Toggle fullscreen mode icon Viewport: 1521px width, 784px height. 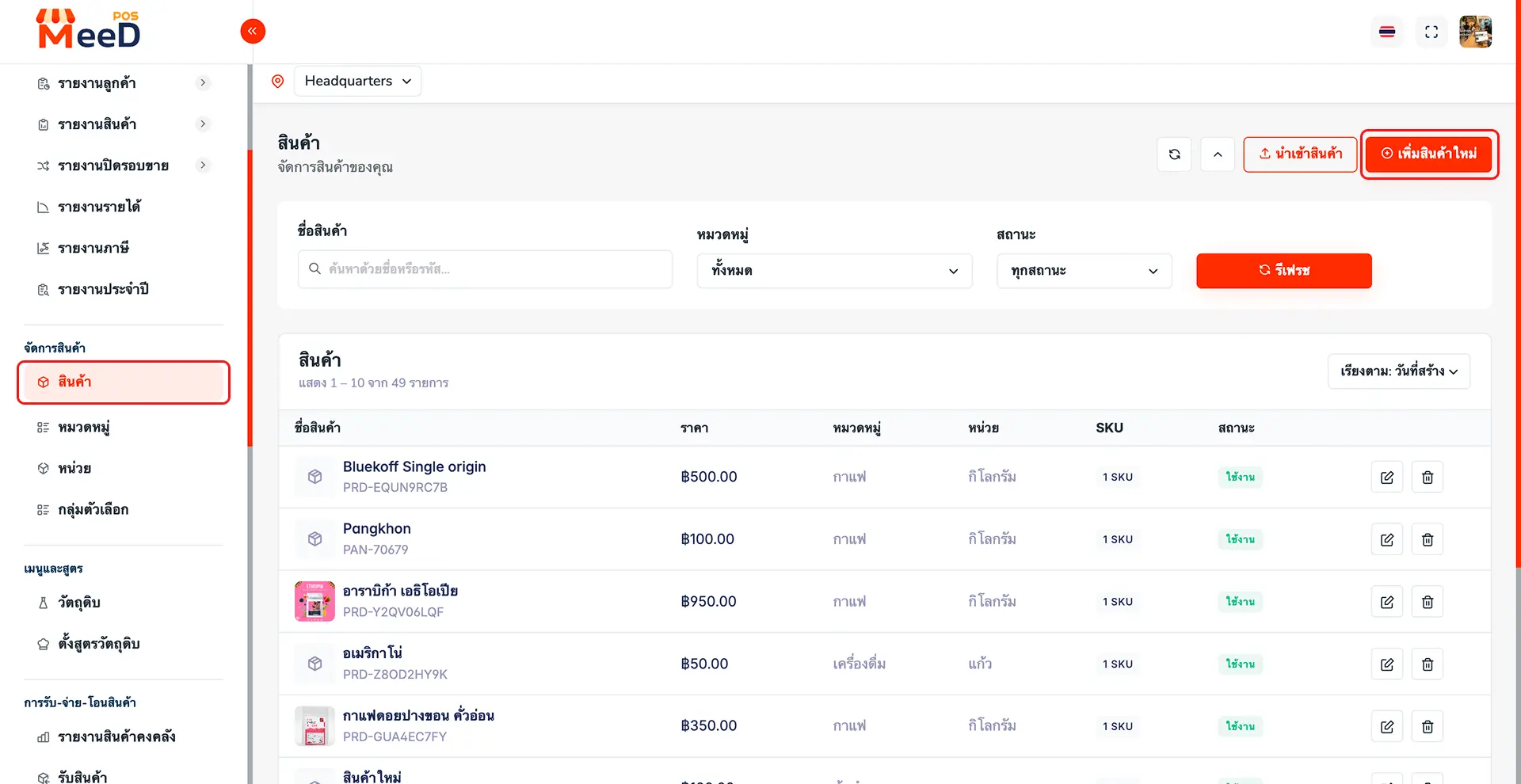coord(1431,32)
